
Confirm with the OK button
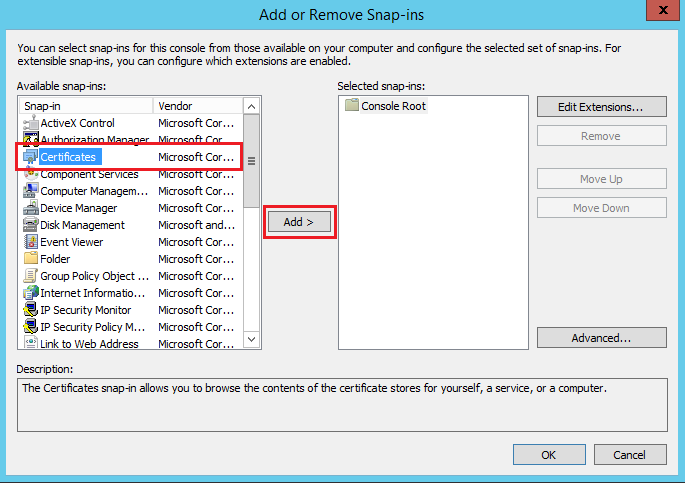548,455
